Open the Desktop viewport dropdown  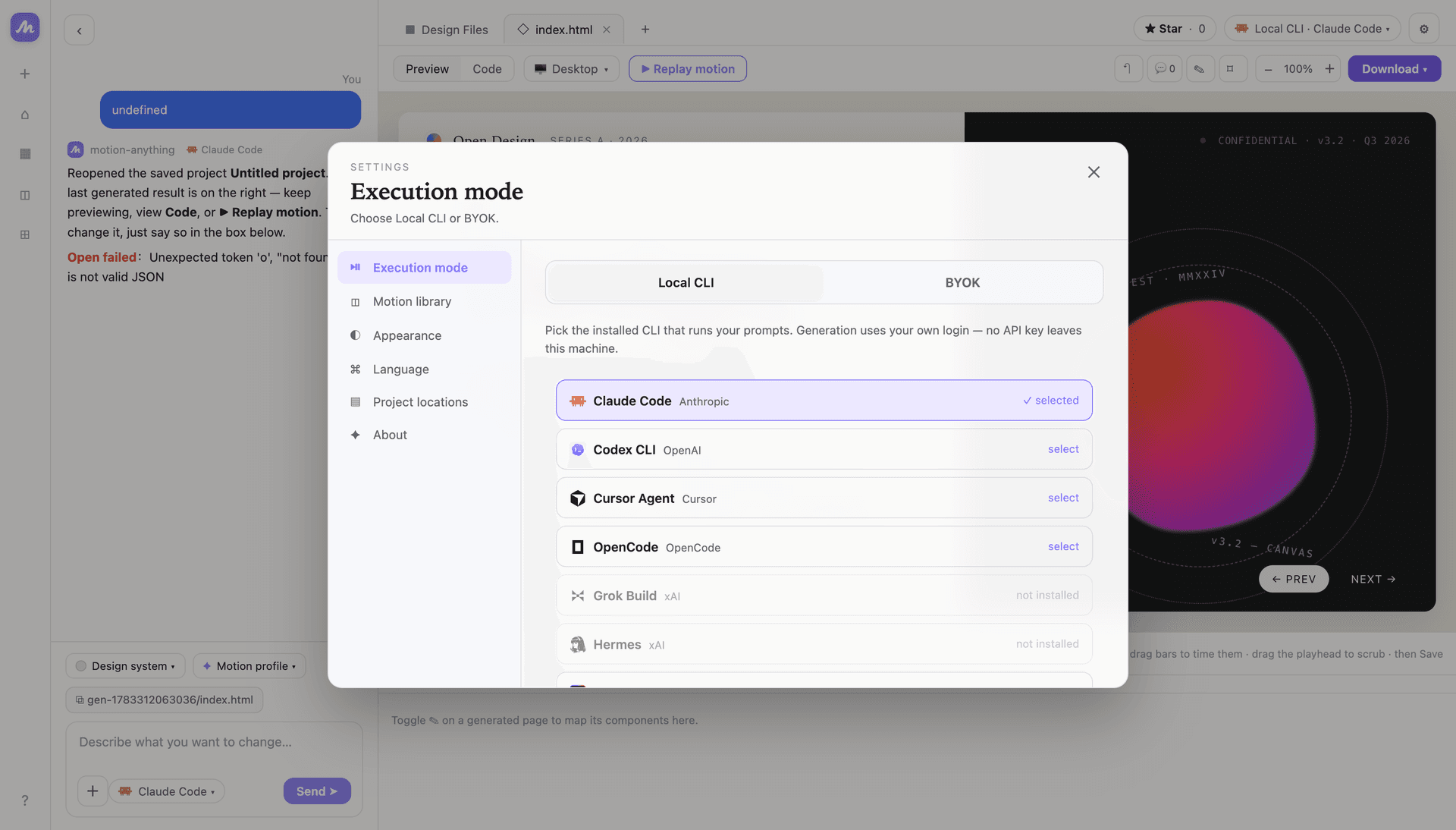click(x=571, y=69)
